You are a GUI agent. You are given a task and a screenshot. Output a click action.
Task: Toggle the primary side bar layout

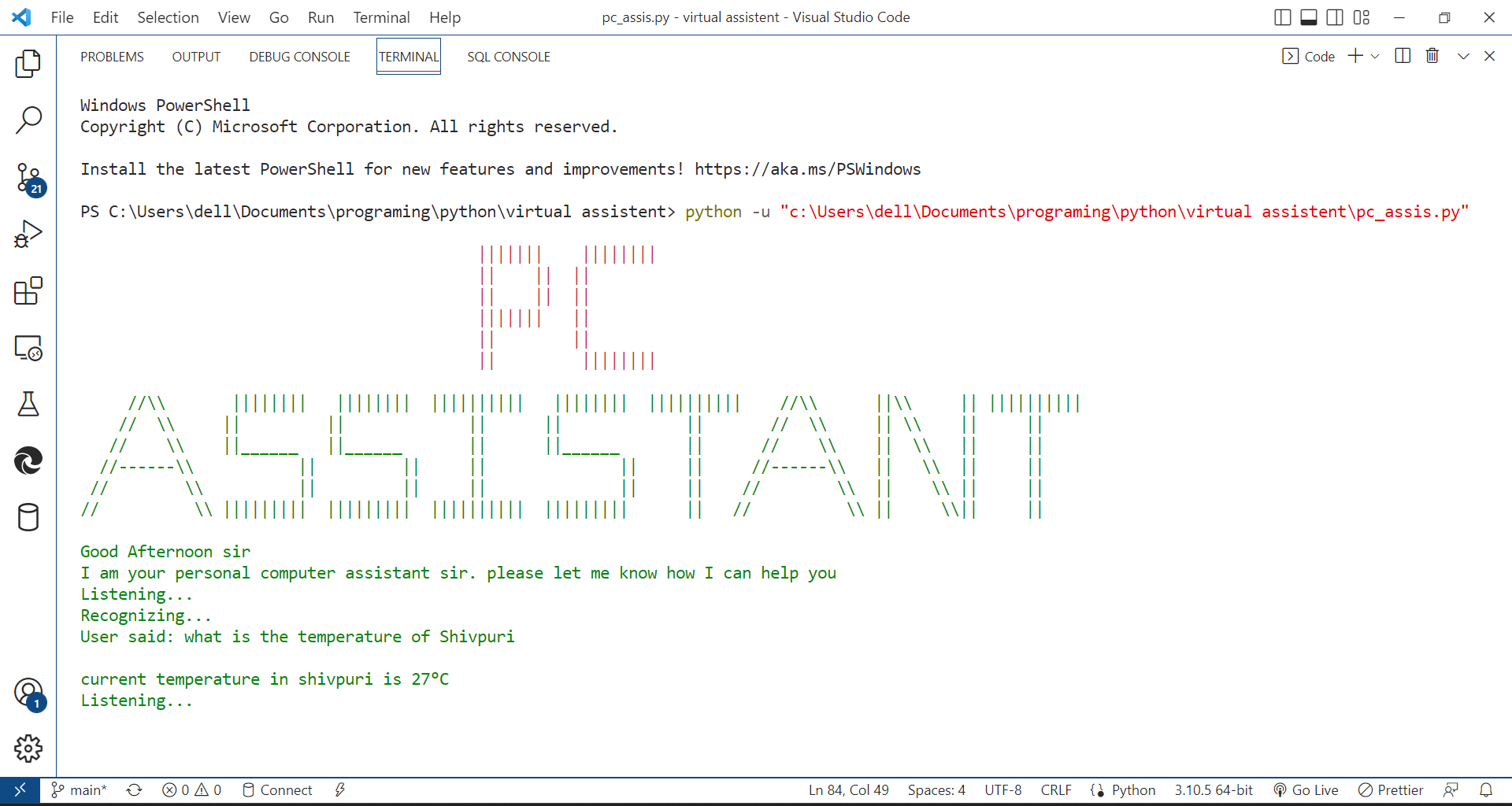tap(1282, 17)
